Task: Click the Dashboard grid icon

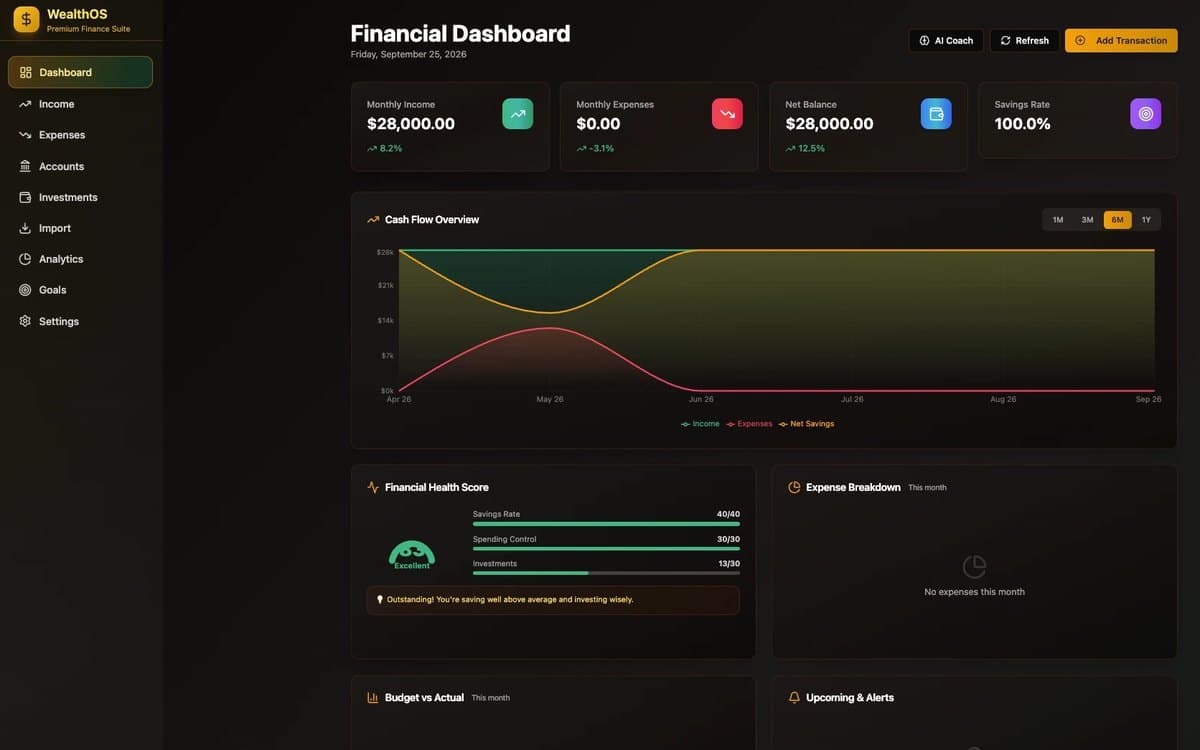Action: tap(26, 72)
